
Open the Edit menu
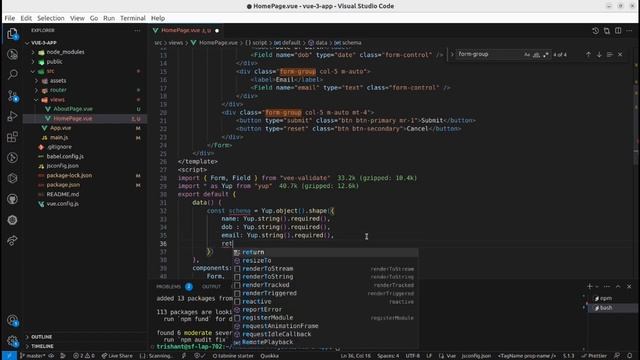pyautogui.click(x=26, y=18)
